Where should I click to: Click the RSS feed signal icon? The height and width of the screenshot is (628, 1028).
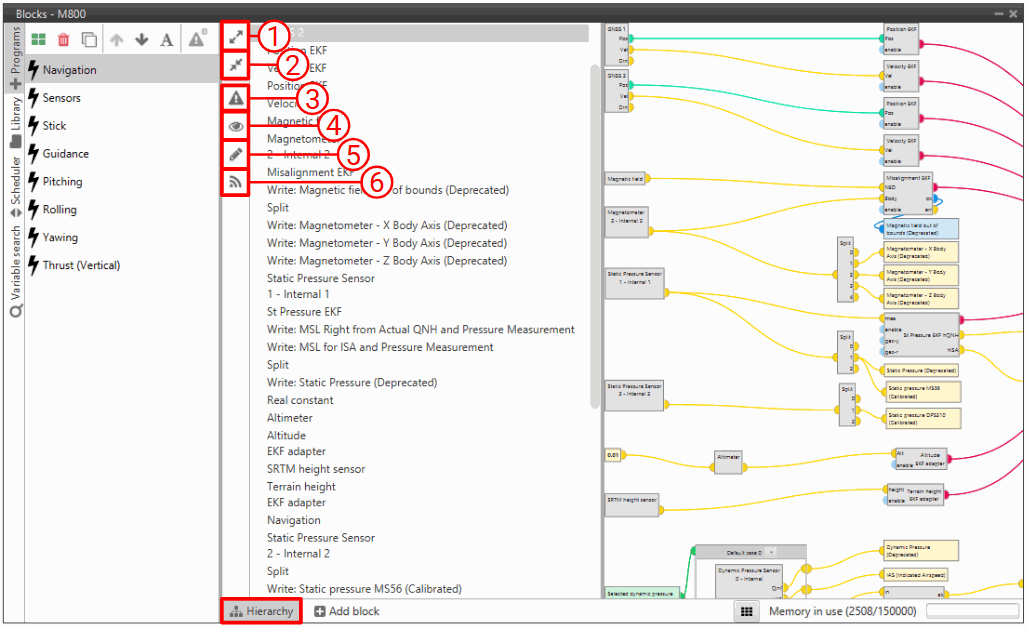coord(236,182)
